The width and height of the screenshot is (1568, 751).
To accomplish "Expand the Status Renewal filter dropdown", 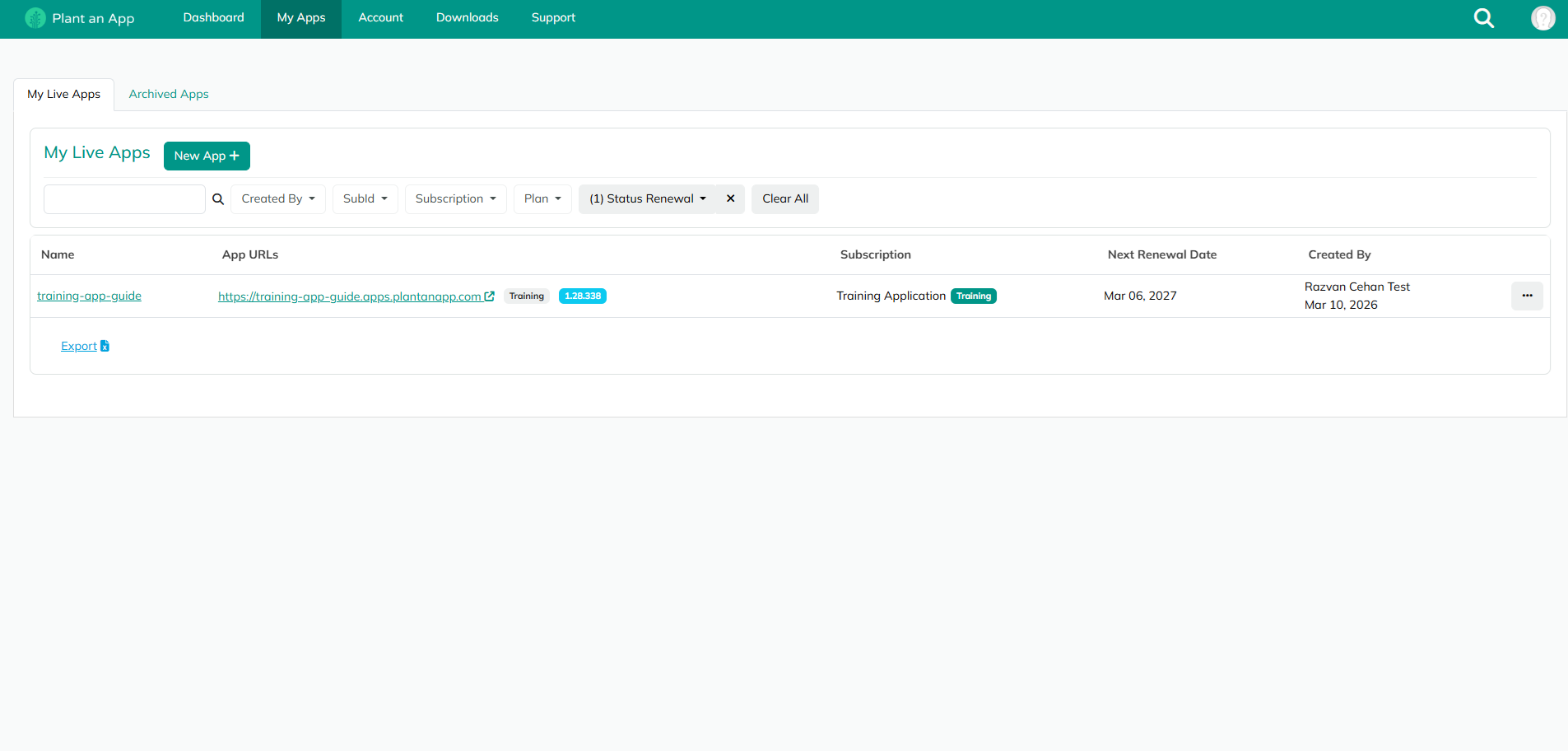I will click(647, 199).
